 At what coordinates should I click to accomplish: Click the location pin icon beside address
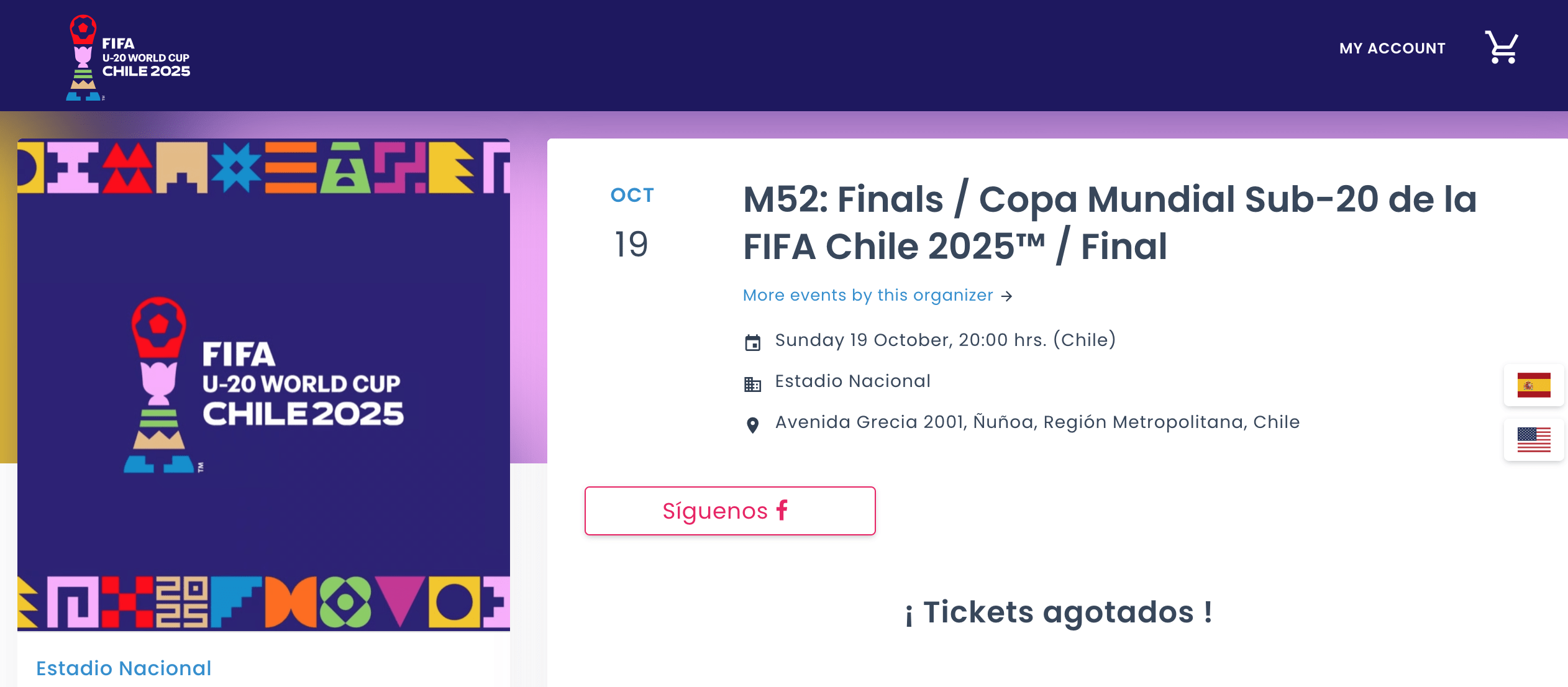click(x=752, y=425)
